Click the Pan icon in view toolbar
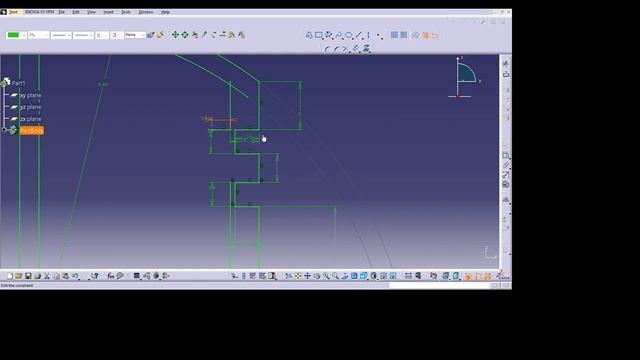Screen dimensions: 640x360 (307, 276)
